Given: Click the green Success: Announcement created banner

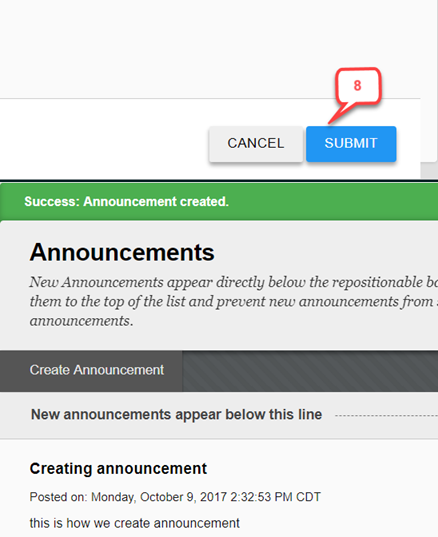Looking at the screenshot, I should click(219, 202).
